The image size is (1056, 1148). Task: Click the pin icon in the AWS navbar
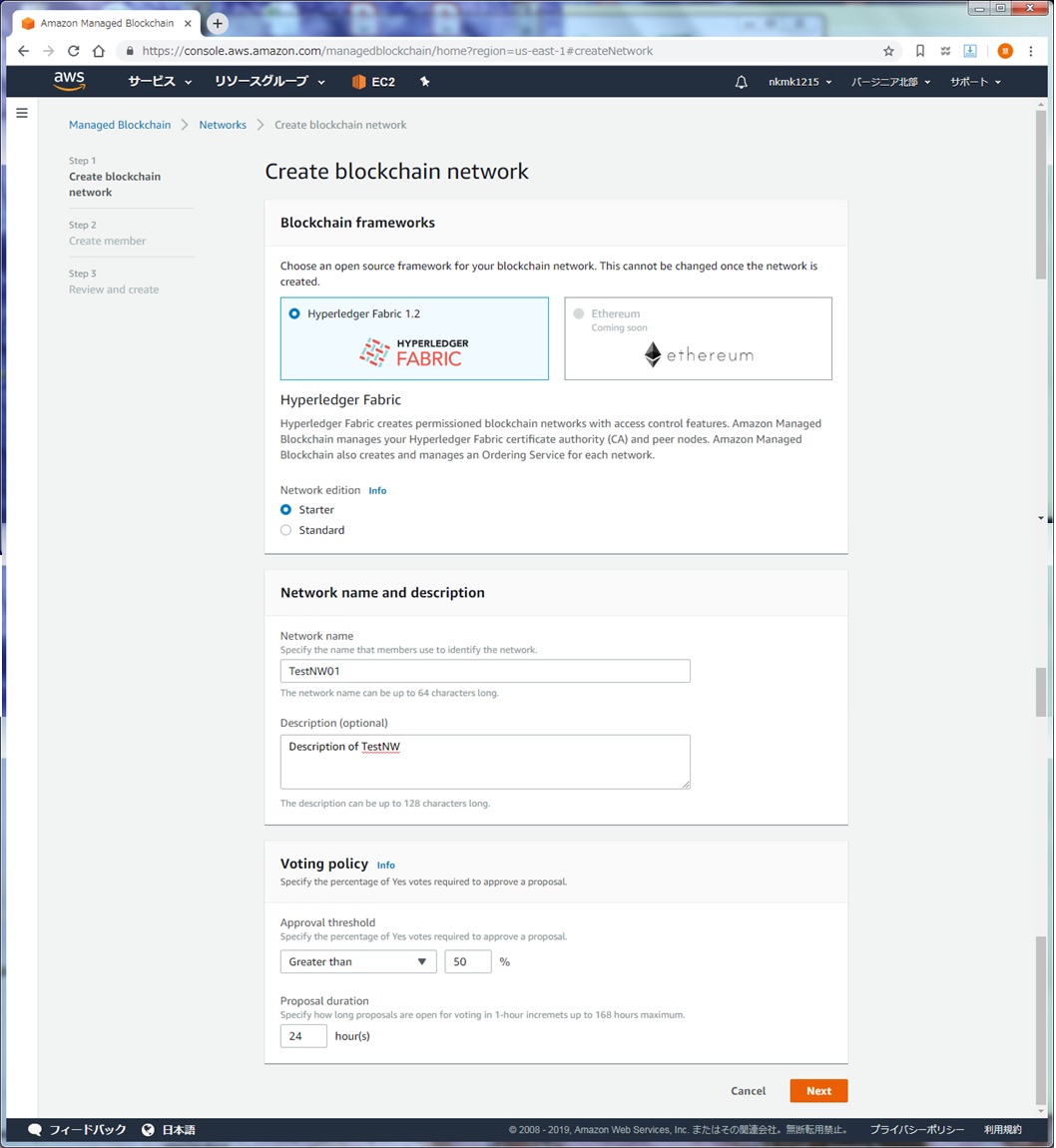(x=424, y=81)
